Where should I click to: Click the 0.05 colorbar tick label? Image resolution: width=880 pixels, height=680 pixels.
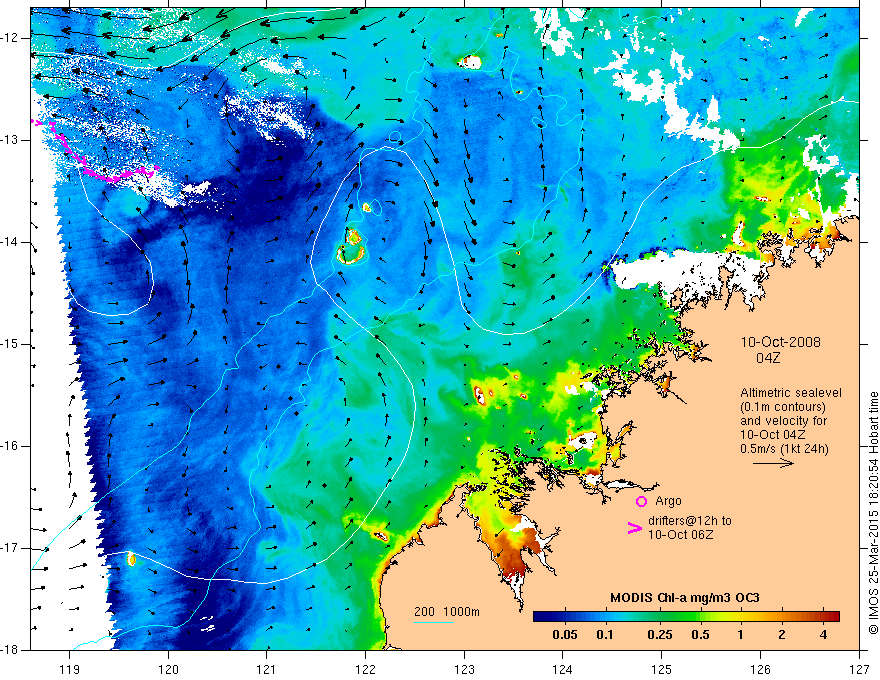(x=565, y=635)
